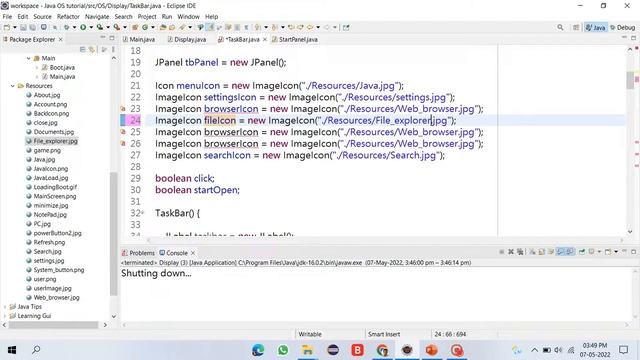Image resolution: width=640 pixels, height=360 pixels.
Task: Click the Open Perspective icon
Action: click(x=576, y=27)
